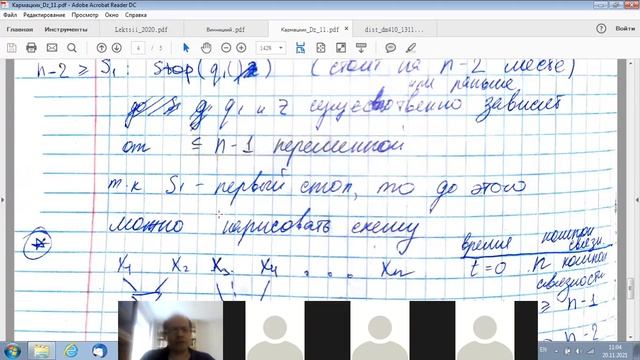Select the highlighter pen tool
Image resolution: width=640 pixels, height=360 pixels.
point(411,48)
